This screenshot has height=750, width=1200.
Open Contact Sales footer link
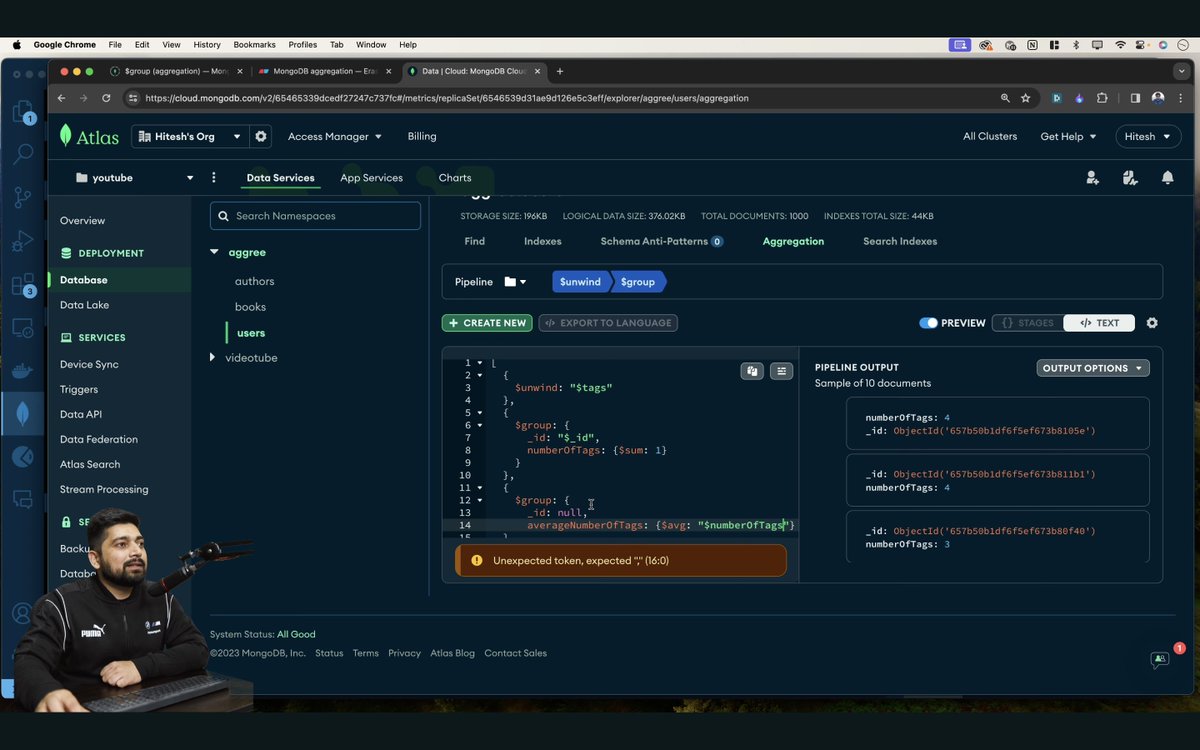[515, 653]
